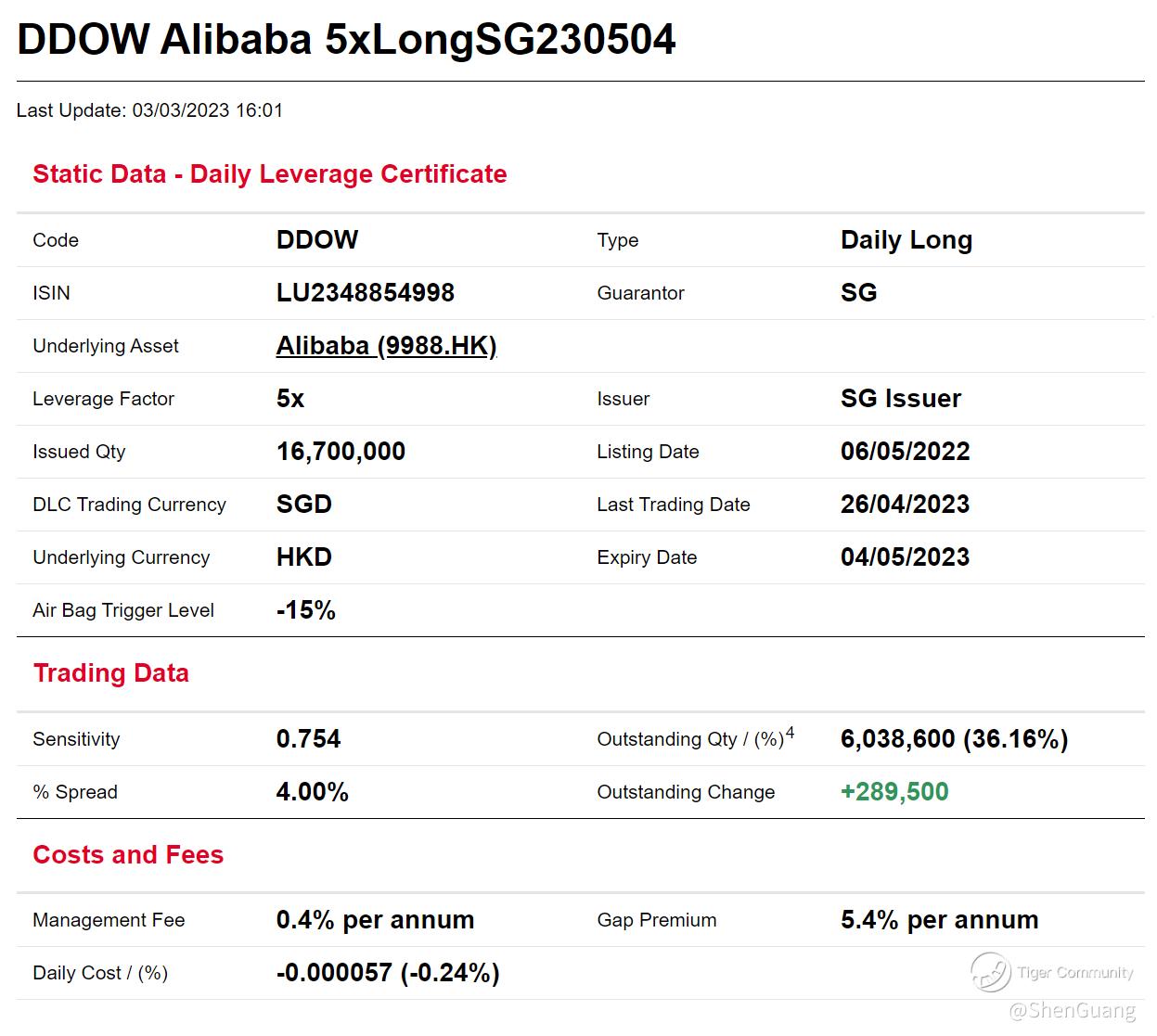
Task: Click the Tiger Community logo icon
Action: pyautogui.click(x=990, y=972)
